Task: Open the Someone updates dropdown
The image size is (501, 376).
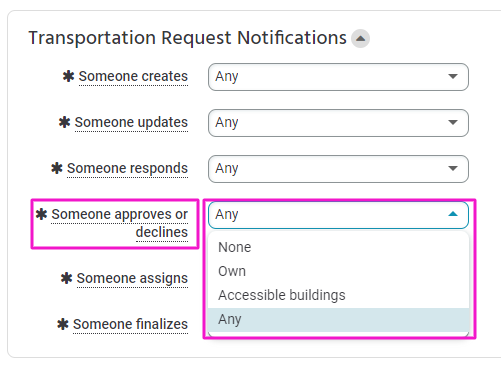Action: (338, 123)
